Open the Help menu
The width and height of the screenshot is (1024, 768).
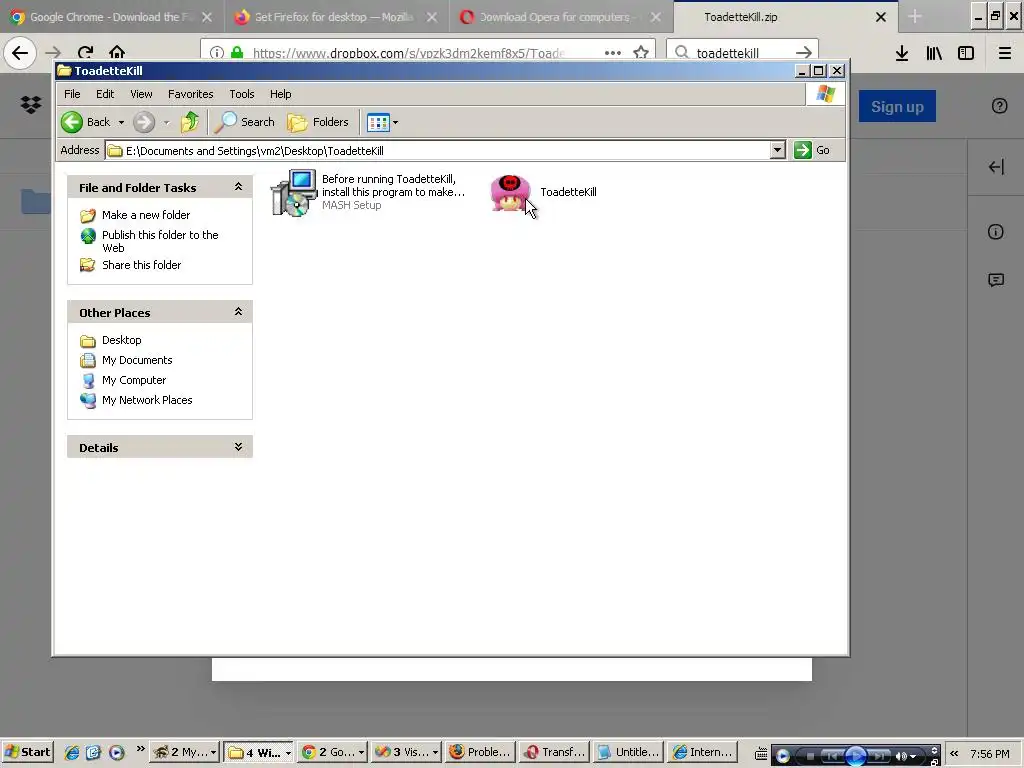pyautogui.click(x=281, y=94)
